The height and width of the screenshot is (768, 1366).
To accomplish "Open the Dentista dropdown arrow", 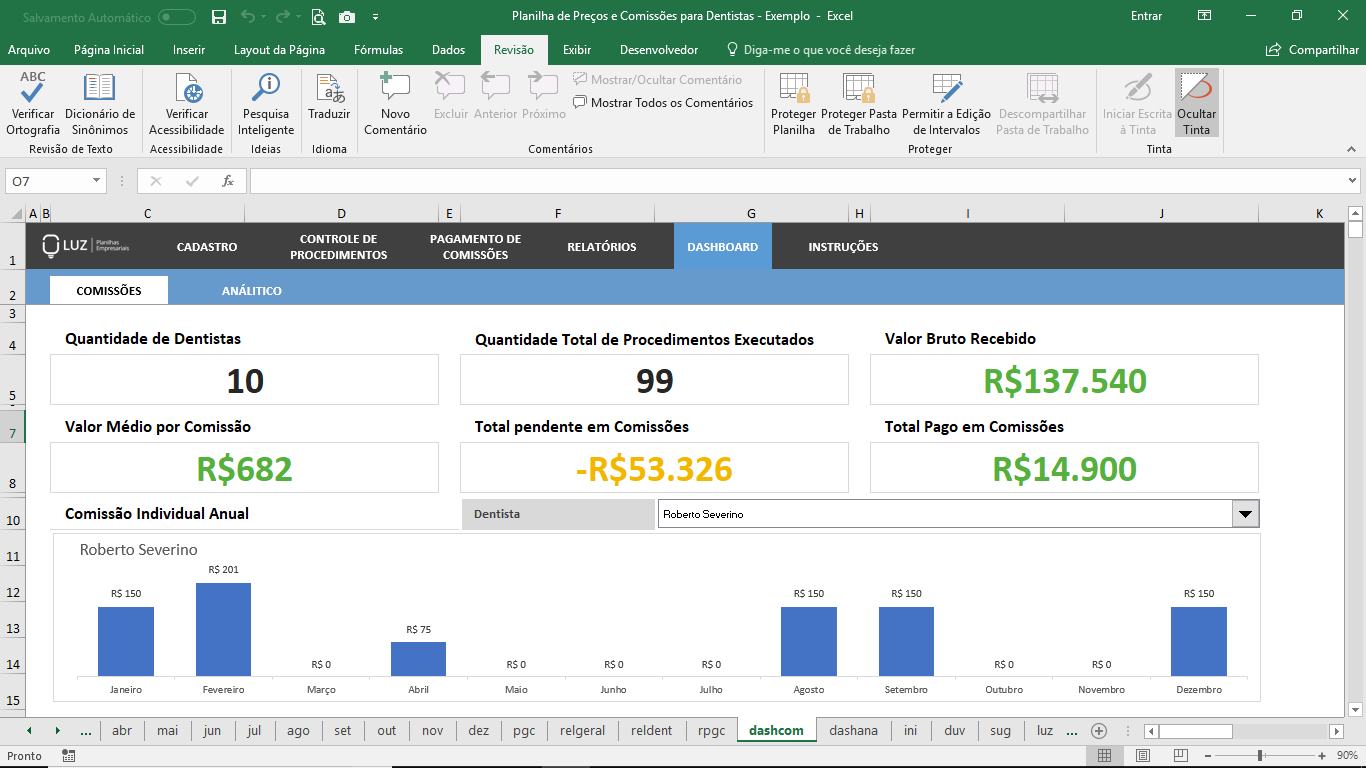I will click(1245, 514).
